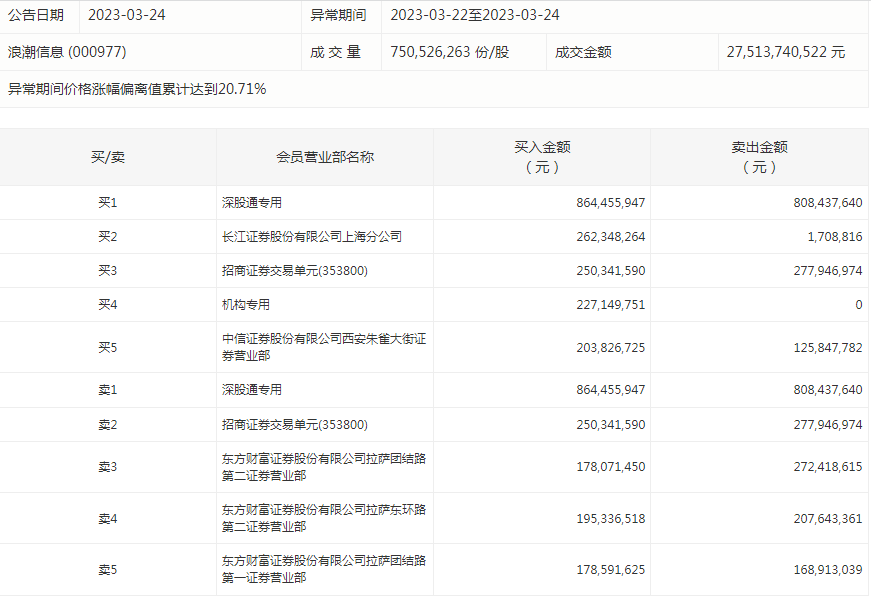
Task: Open 招商证券交易单元(353800) in the 卖2 row
Action: 295,425
